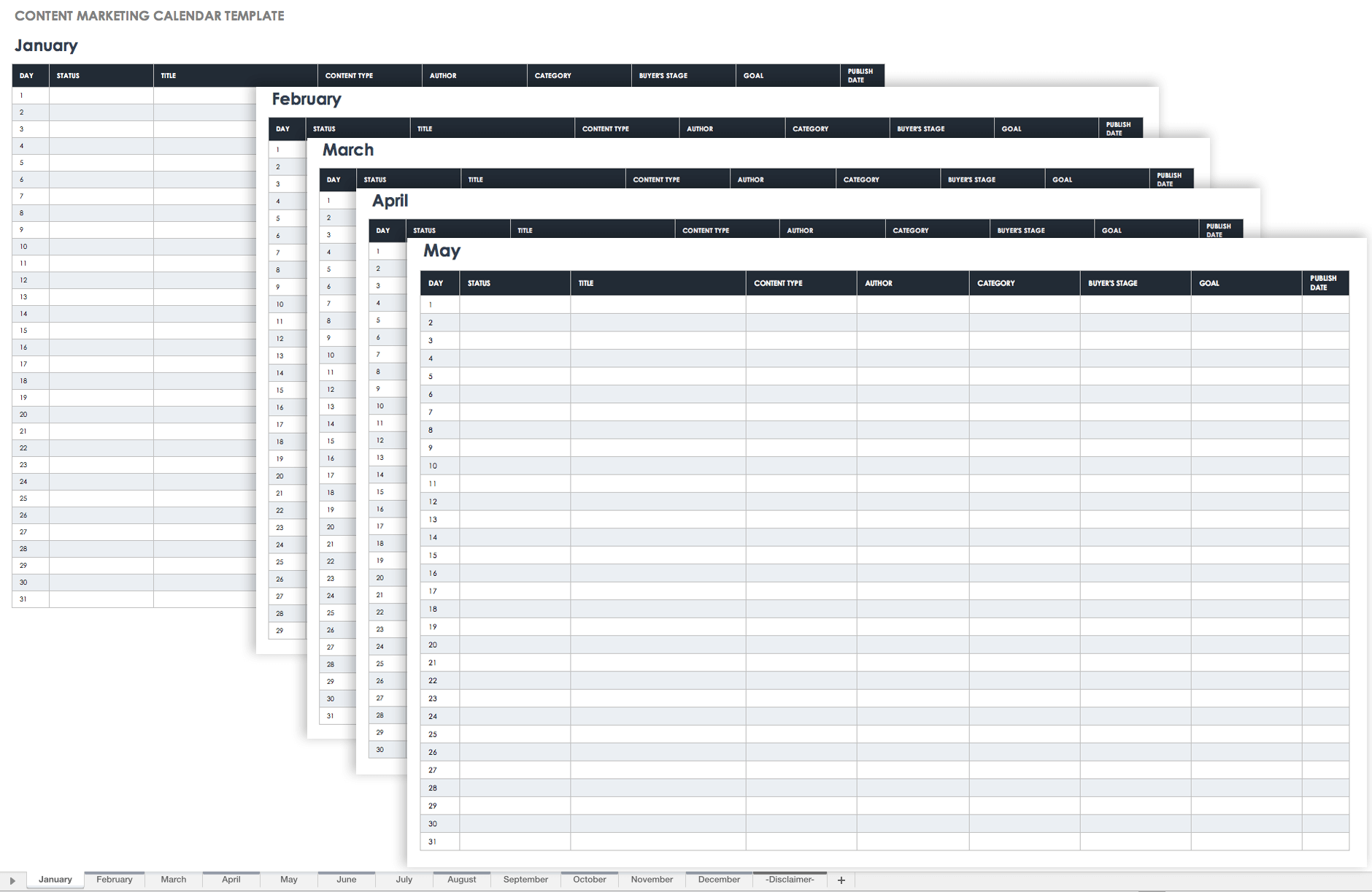Open the September sheet tab
1372x892 pixels.
[x=525, y=880]
